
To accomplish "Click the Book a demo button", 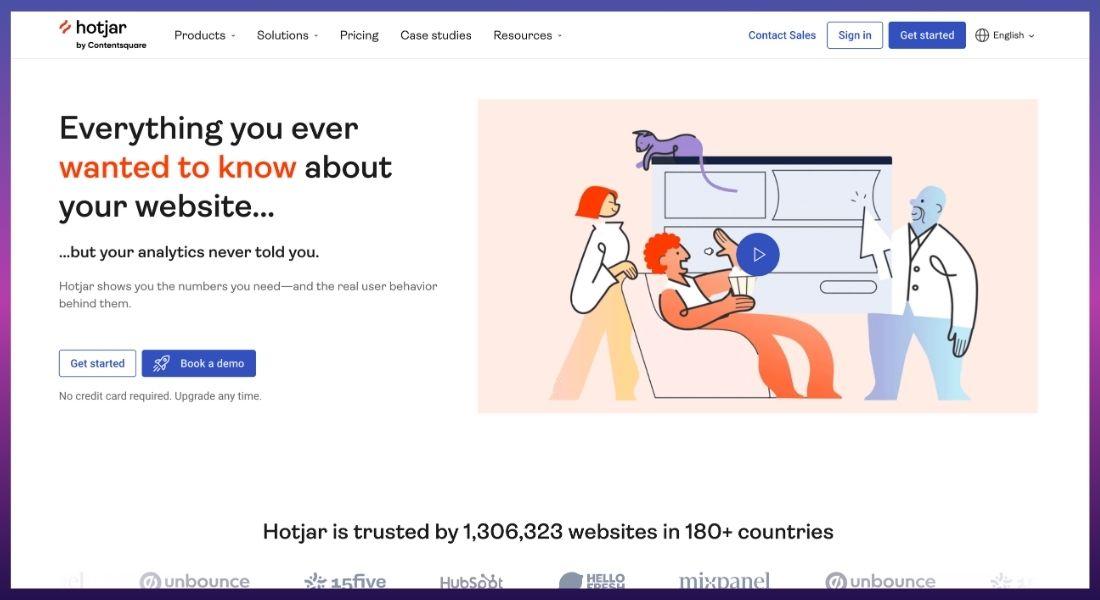I will tap(199, 364).
